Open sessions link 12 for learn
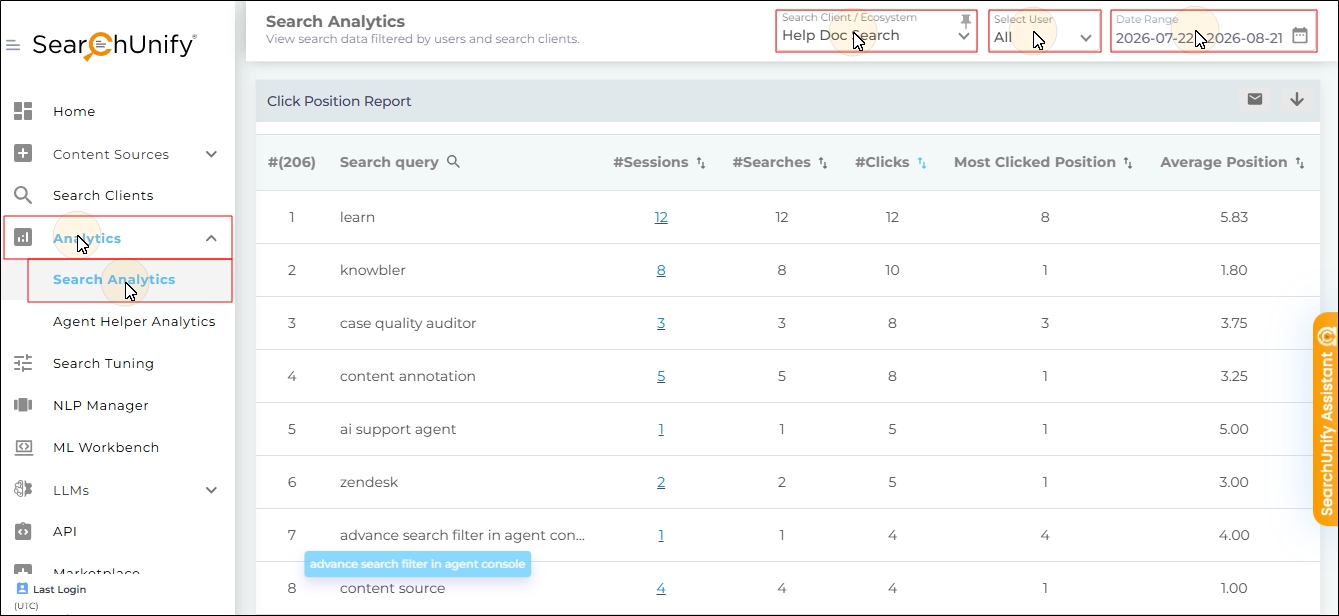1339x616 pixels. pyautogui.click(x=661, y=217)
